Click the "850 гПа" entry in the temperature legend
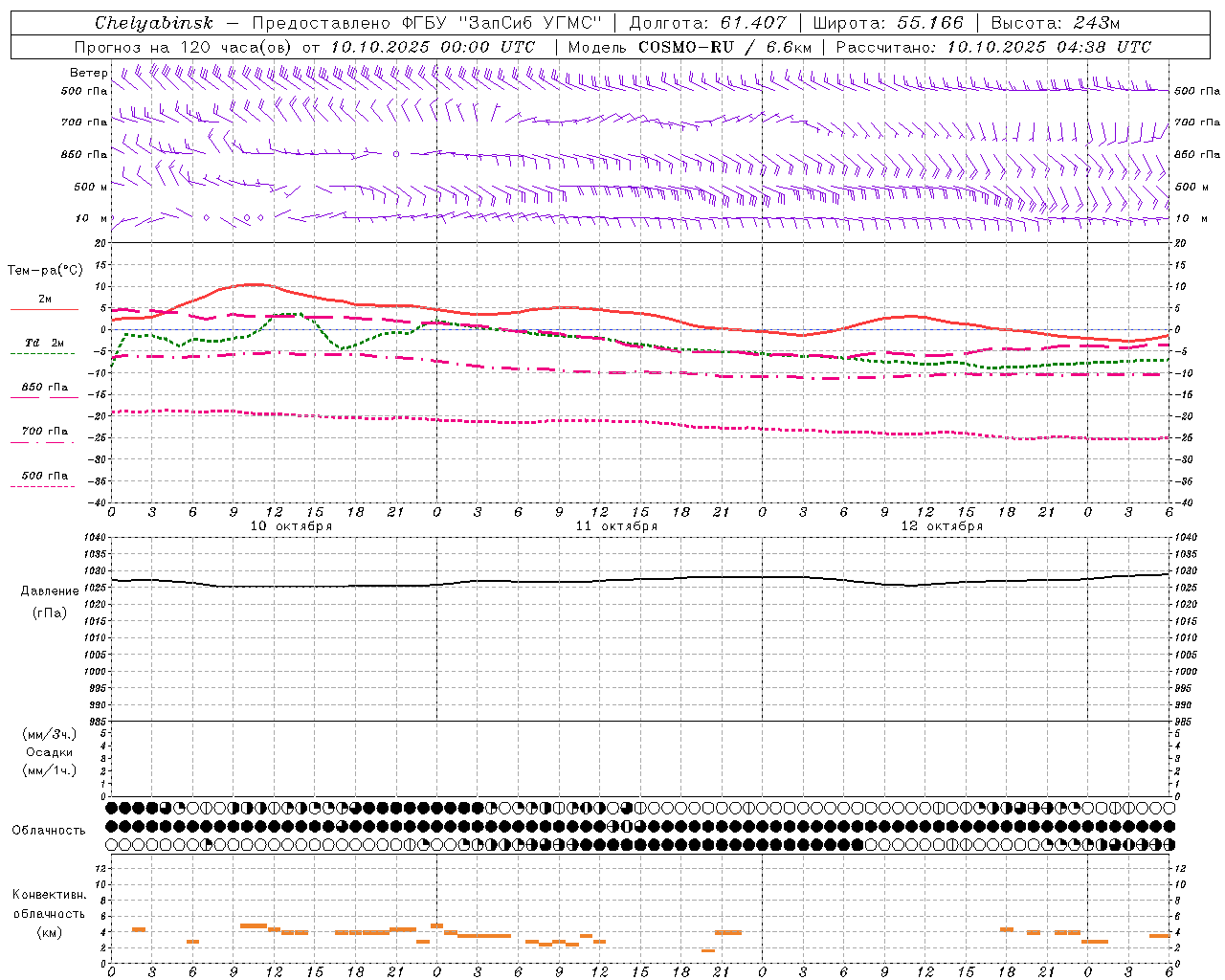Screen dimensions: 1225x980 coord(45,388)
